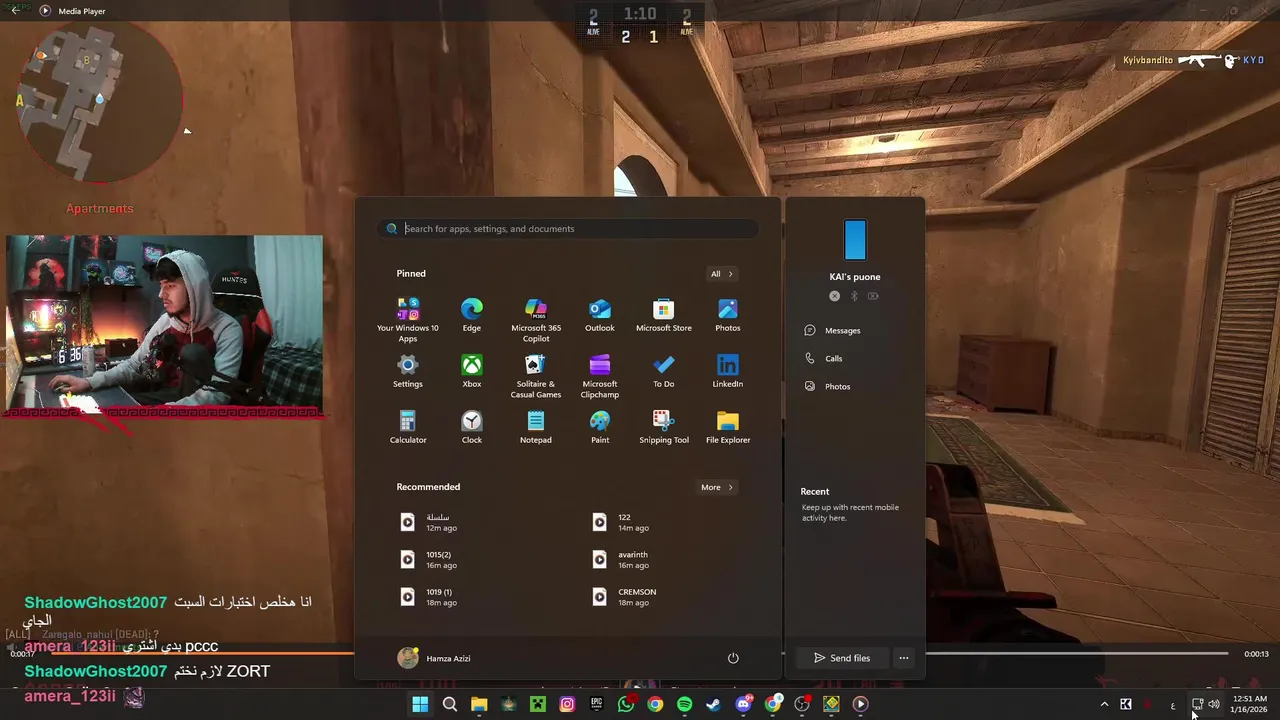Viewport: 1280px width, 720px height.
Task: Open Epic Games Launcher taskbar icon
Action: coord(597,704)
